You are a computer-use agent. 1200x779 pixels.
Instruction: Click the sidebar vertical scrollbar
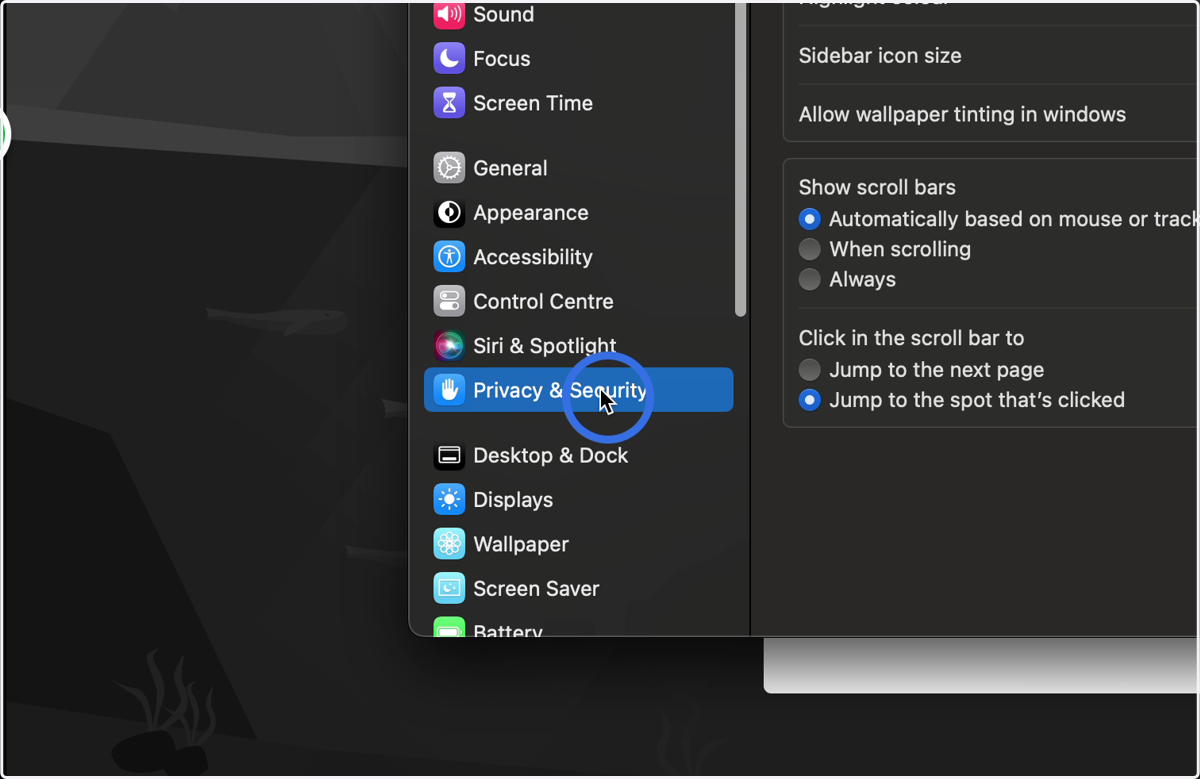point(740,158)
